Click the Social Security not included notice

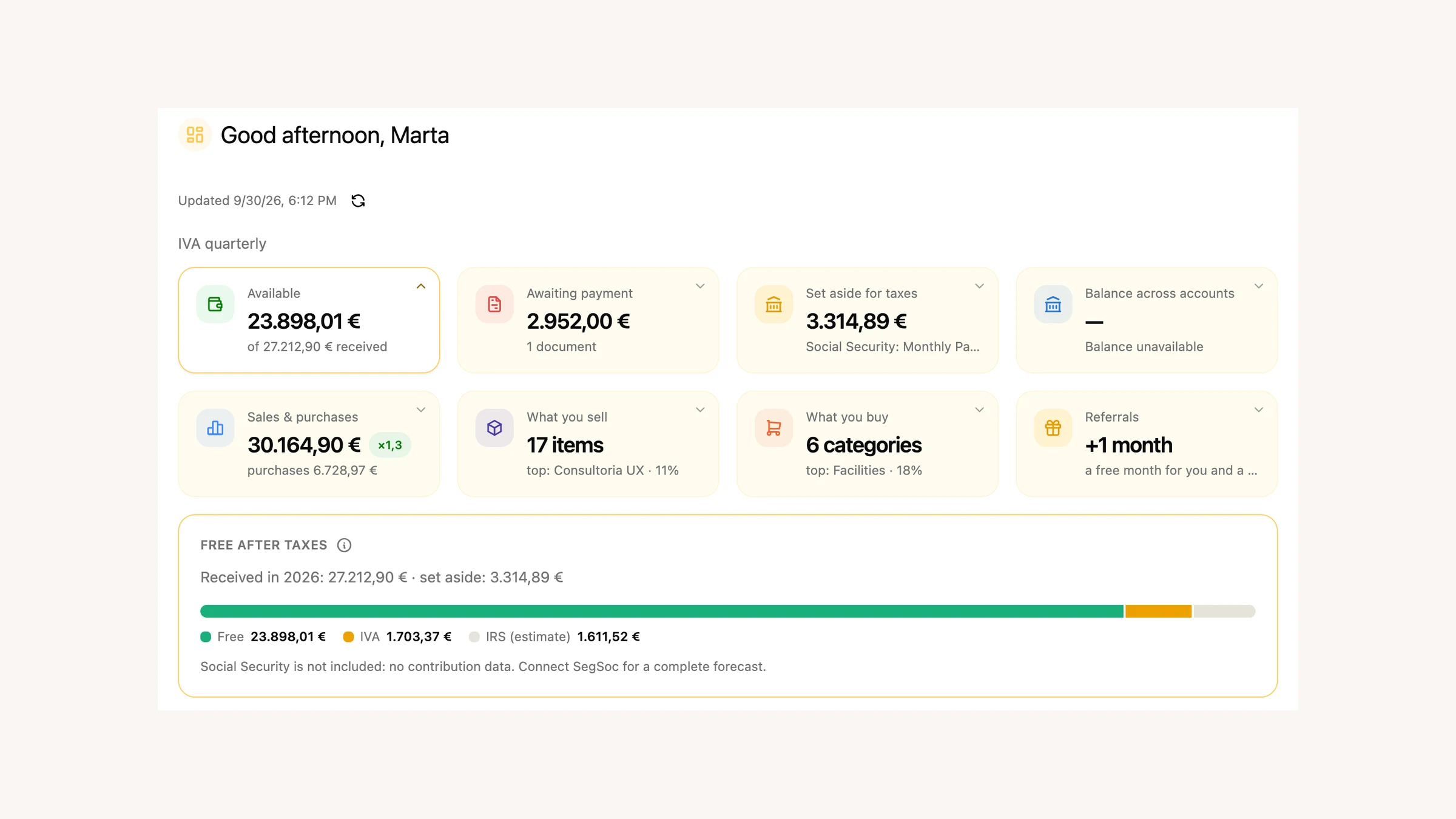[x=483, y=667]
